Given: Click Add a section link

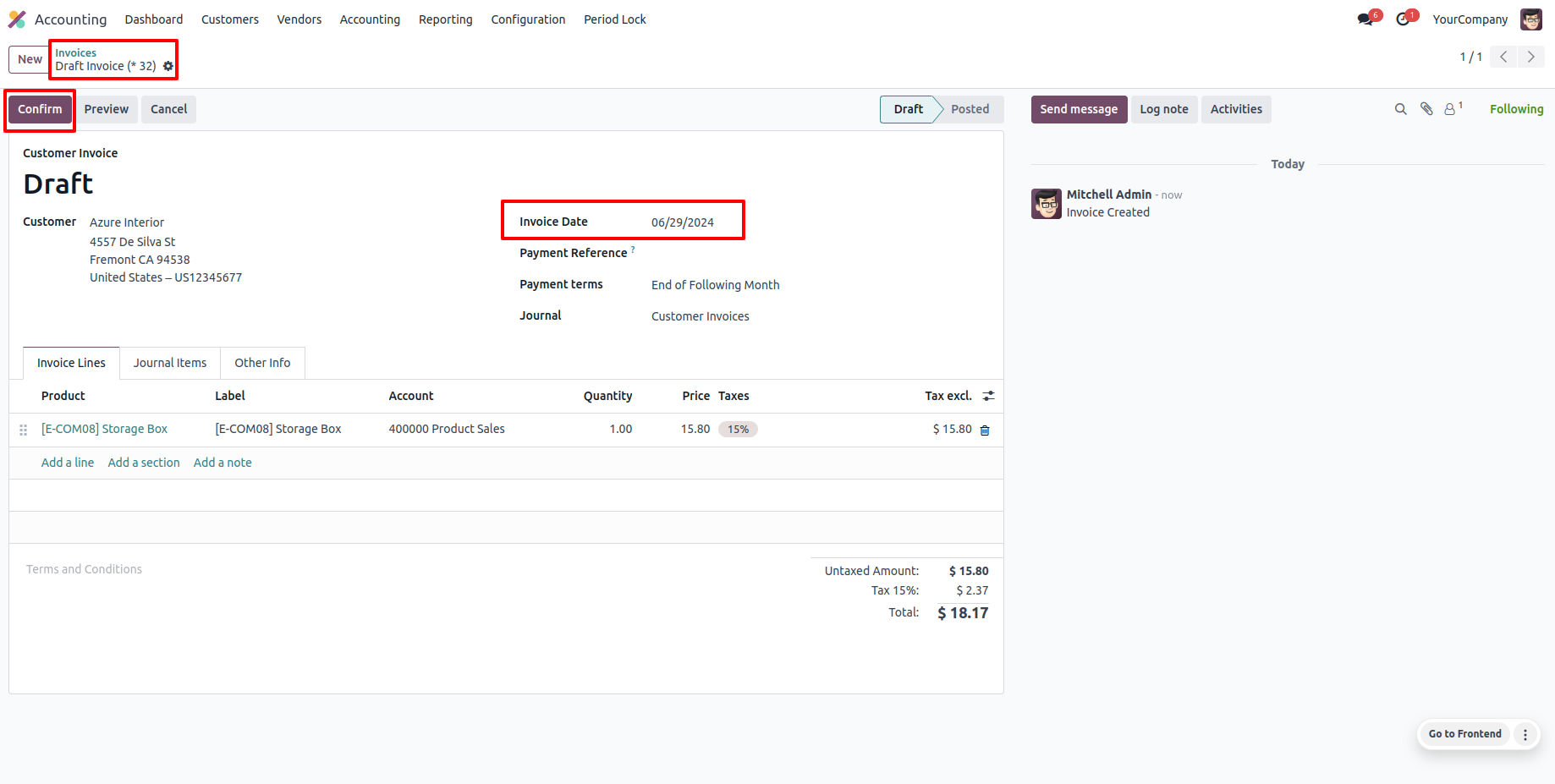Looking at the screenshot, I should (144, 463).
